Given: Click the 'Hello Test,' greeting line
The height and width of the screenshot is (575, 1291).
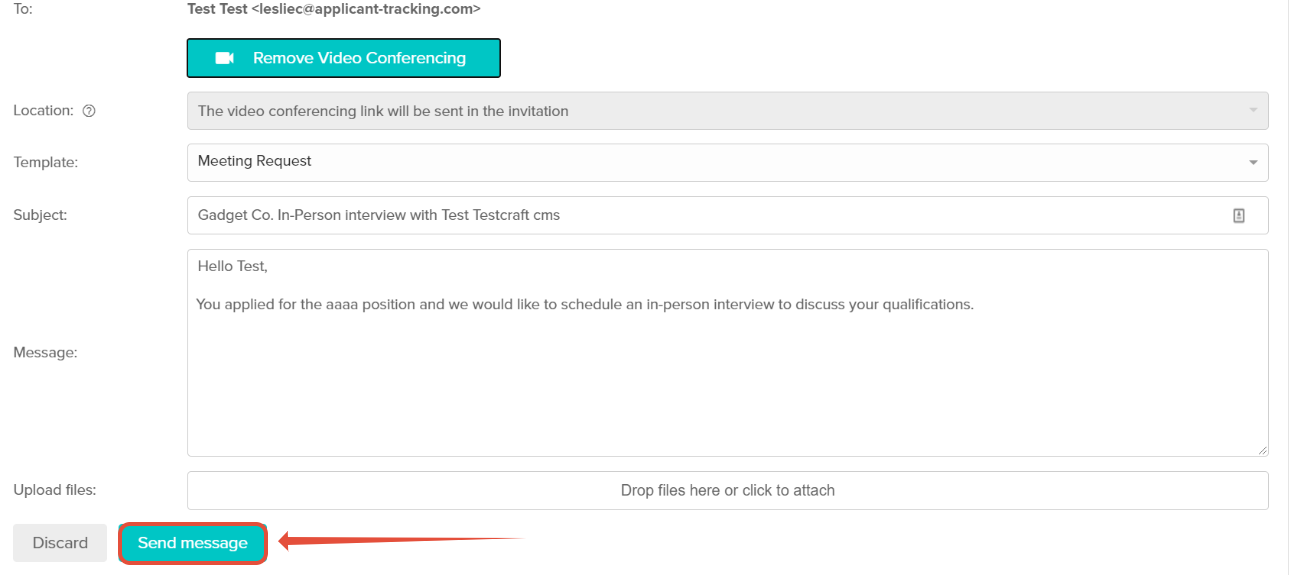Looking at the screenshot, I should pos(233,266).
